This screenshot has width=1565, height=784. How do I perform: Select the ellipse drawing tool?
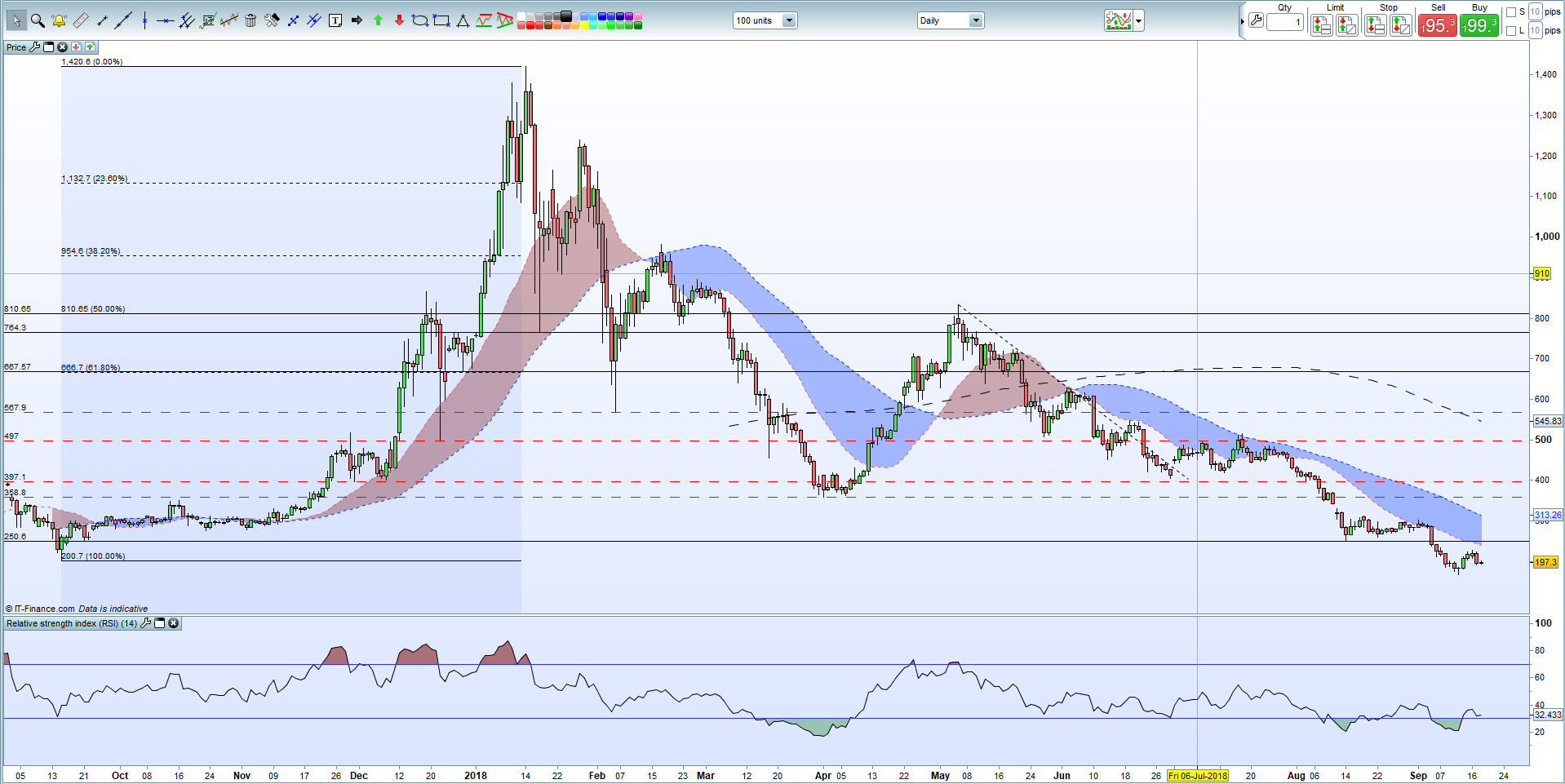pos(420,20)
